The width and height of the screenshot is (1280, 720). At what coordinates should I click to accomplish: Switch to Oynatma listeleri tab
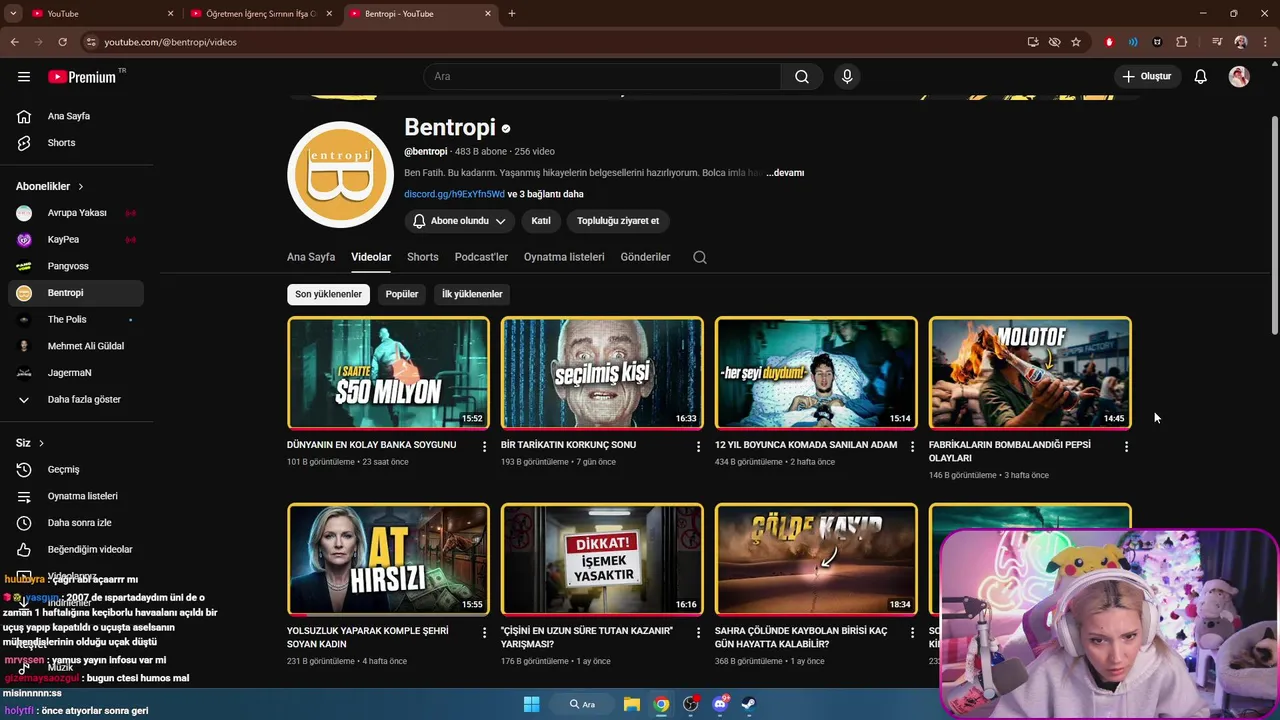(x=564, y=257)
